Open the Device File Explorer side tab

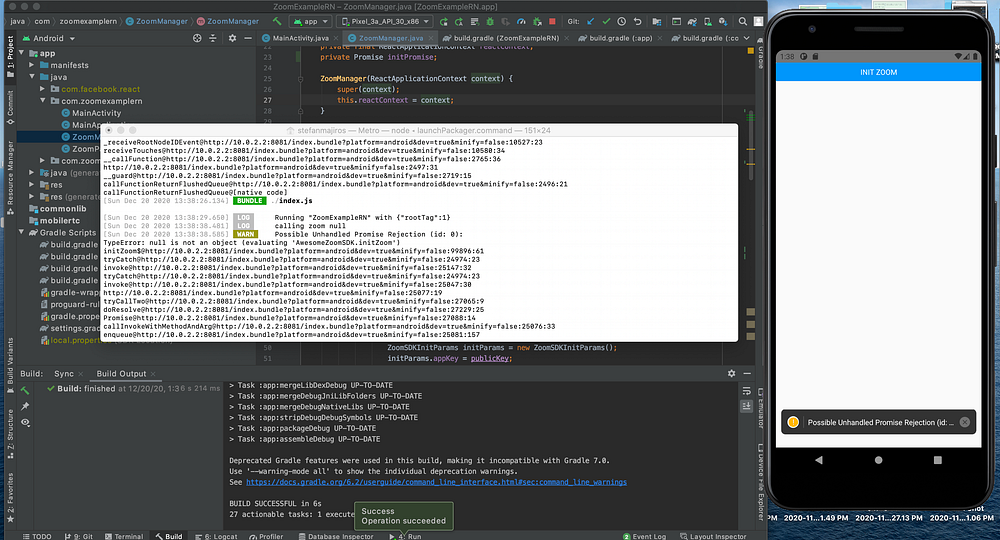[x=761, y=482]
